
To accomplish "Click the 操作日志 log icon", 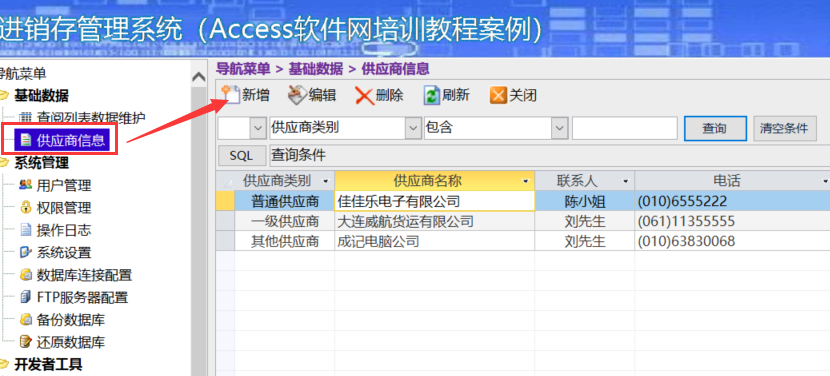I will pos(25,230).
